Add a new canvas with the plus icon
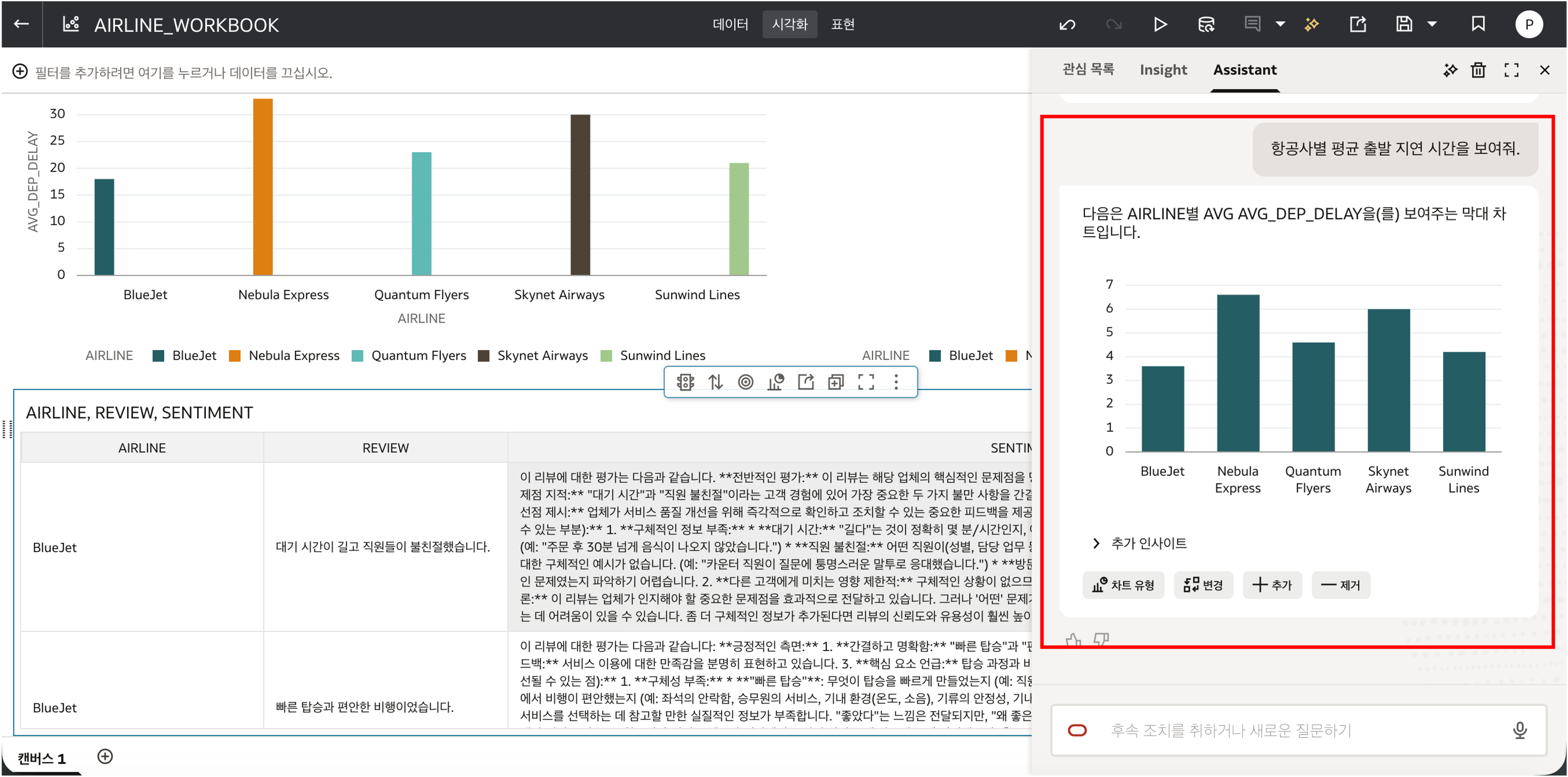This screenshot has width=1568, height=777. [x=105, y=756]
